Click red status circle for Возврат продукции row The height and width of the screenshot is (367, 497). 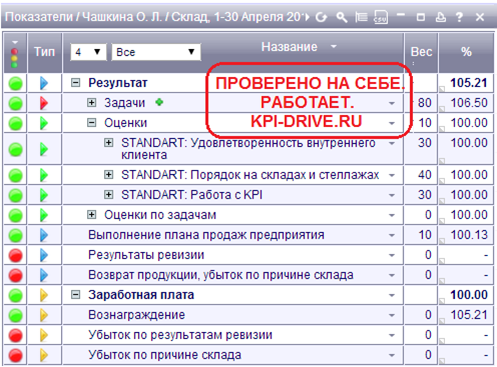pyautogui.click(x=15, y=275)
